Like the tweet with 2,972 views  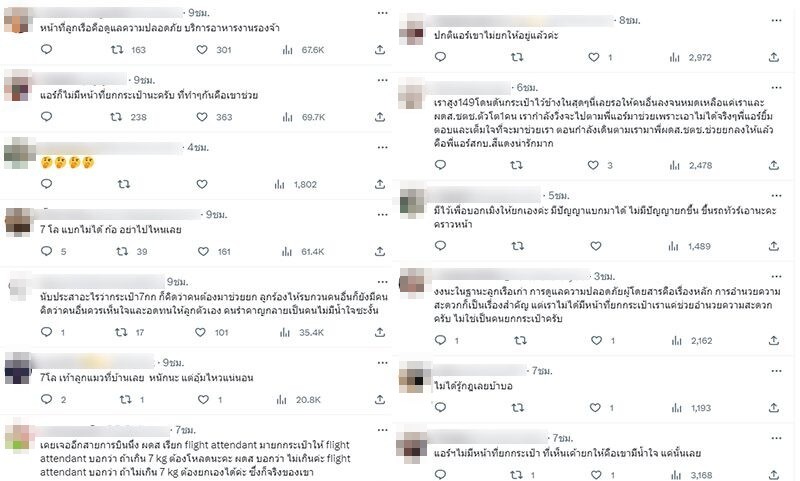(x=594, y=57)
